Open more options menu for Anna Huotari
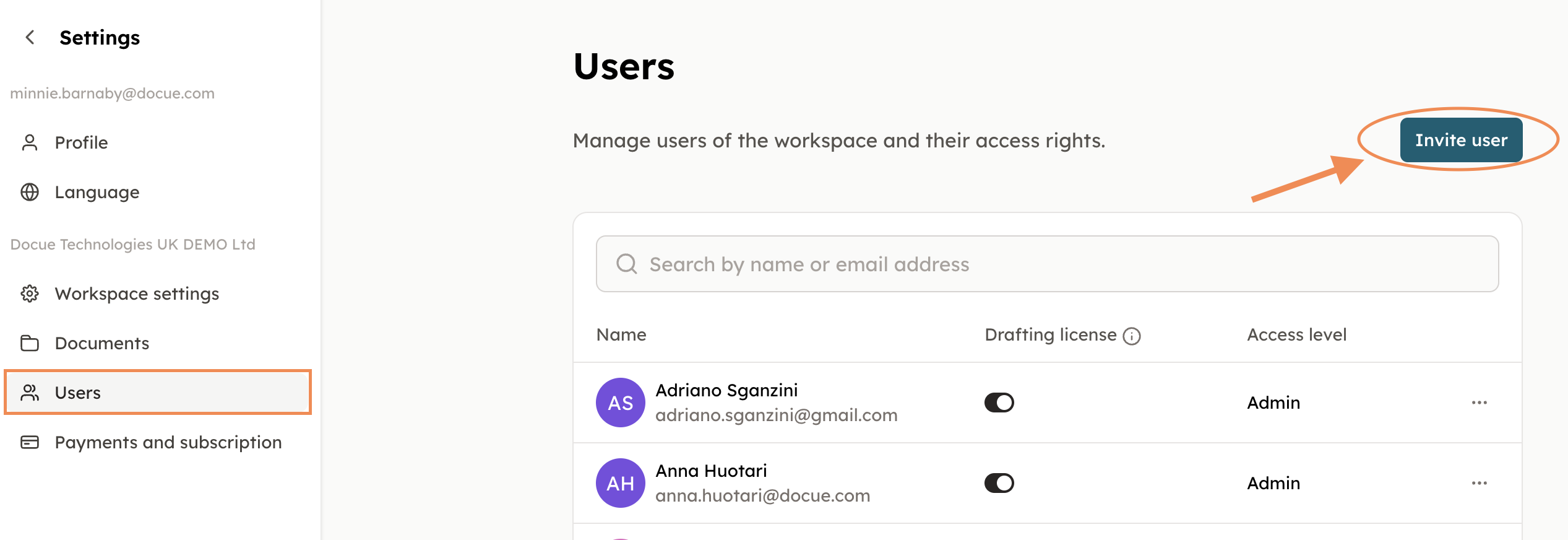The image size is (1568, 540). tap(1479, 483)
